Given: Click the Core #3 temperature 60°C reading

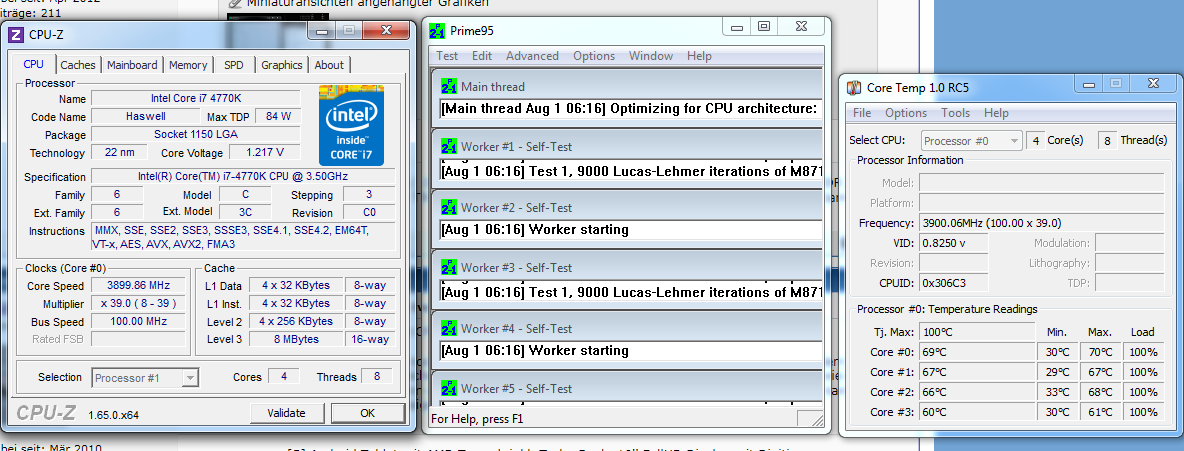Looking at the screenshot, I should pyautogui.click(x=977, y=412).
